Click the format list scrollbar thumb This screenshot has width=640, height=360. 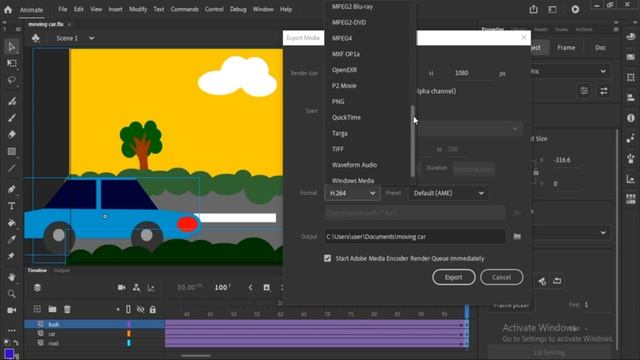click(x=413, y=141)
